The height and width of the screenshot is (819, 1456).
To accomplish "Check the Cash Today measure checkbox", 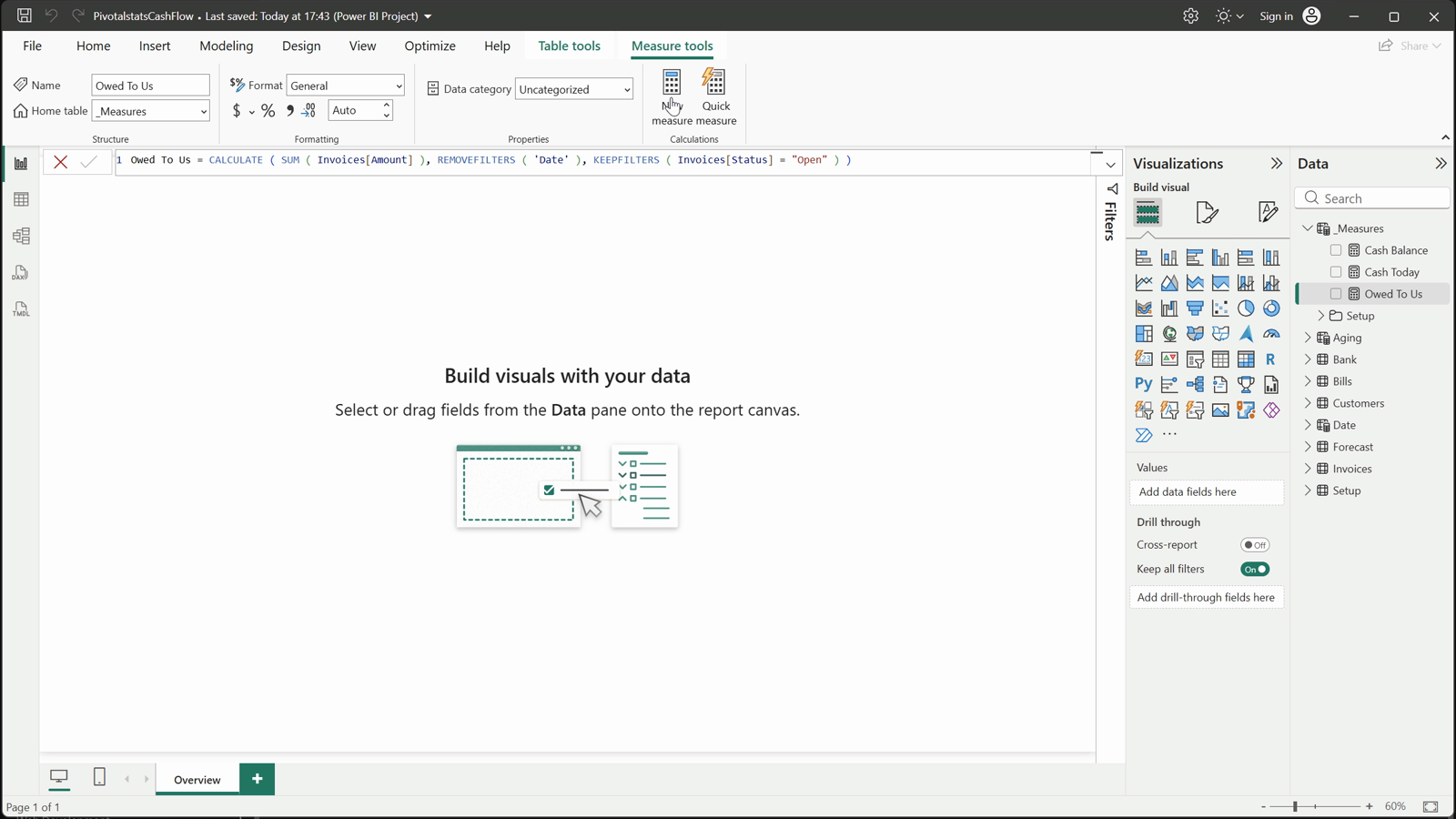I will [x=1336, y=272].
